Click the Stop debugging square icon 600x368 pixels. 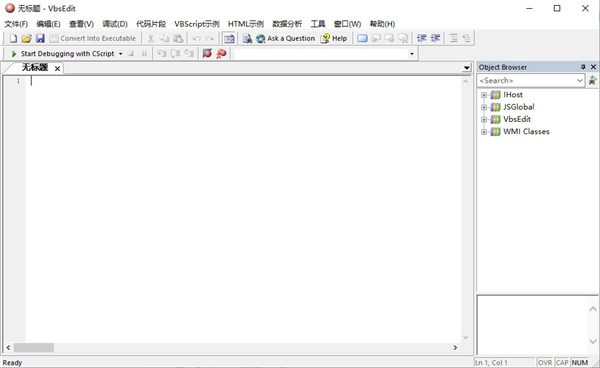coord(131,54)
